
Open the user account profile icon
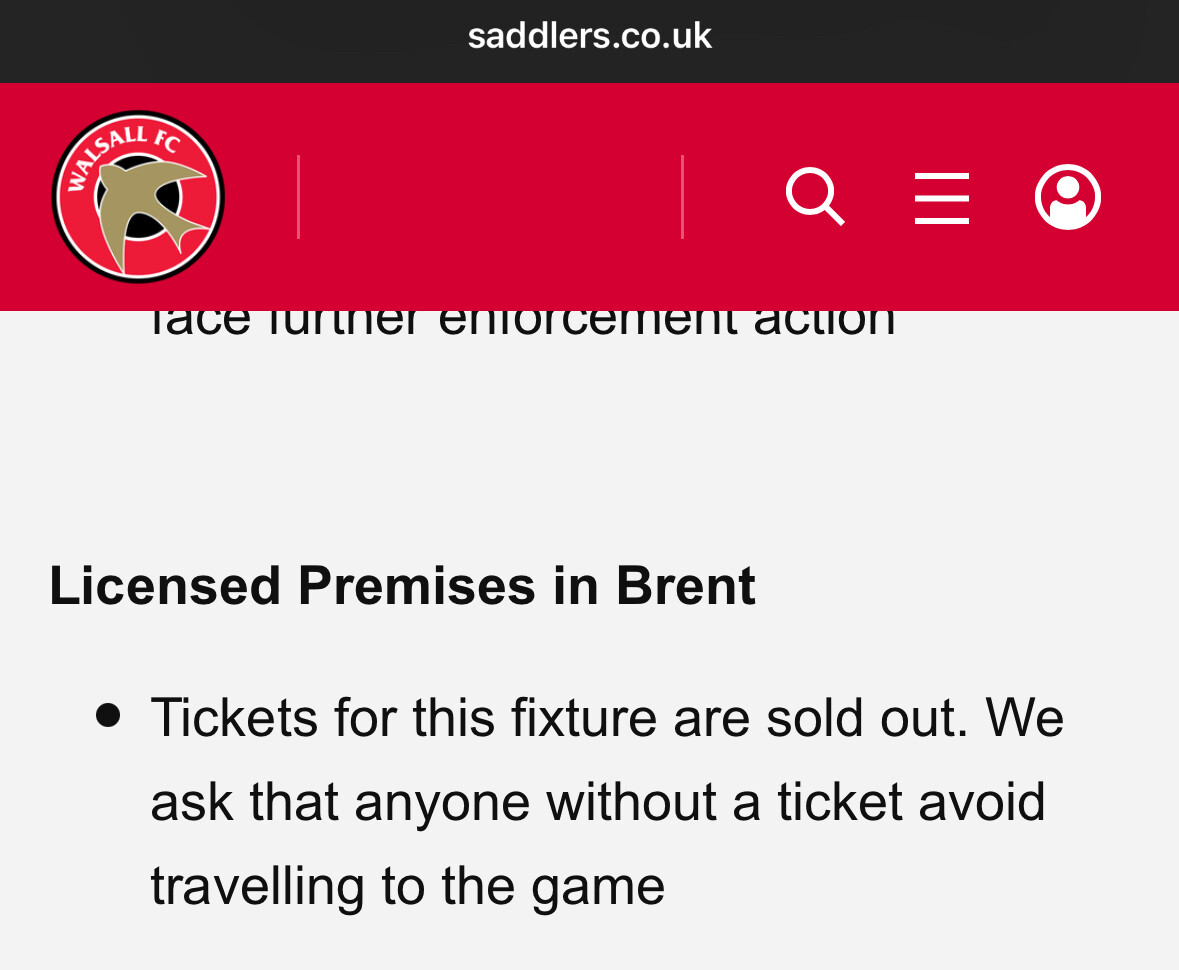click(1067, 197)
